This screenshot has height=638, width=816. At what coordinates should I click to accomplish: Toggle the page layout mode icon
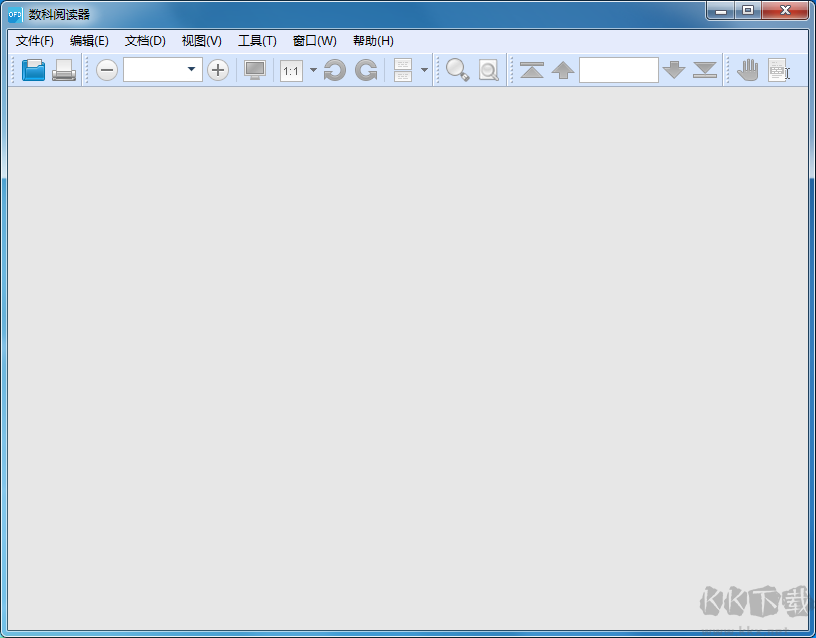404,70
